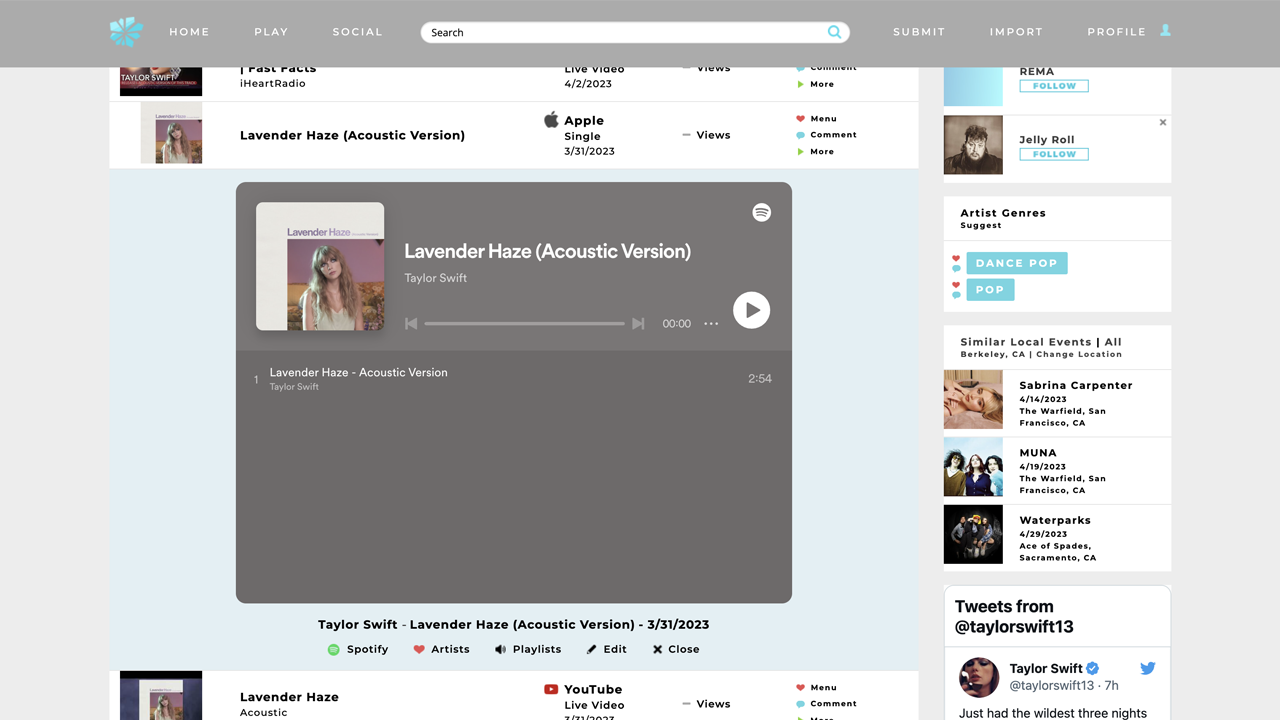The height and width of the screenshot is (720, 1280).
Task: Select track Lavender Haze - Acoustic Version
Action: pyautogui.click(x=514, y=379)
